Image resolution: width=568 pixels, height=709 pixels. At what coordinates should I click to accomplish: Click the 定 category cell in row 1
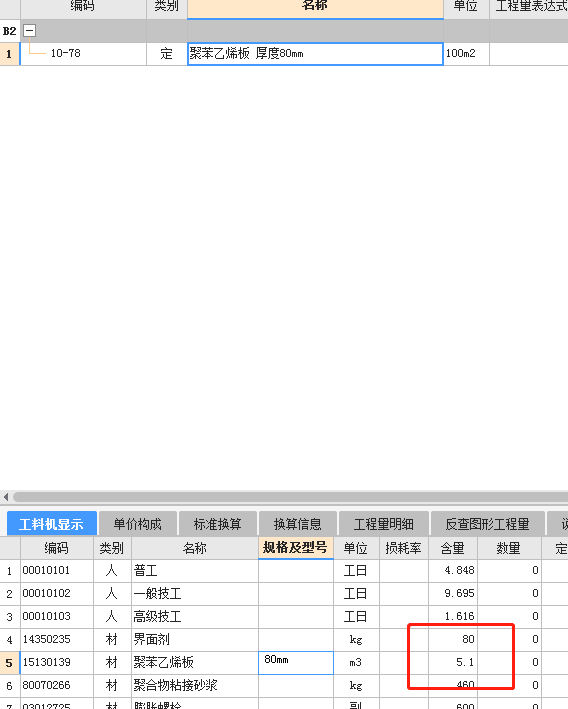[166, 54]
